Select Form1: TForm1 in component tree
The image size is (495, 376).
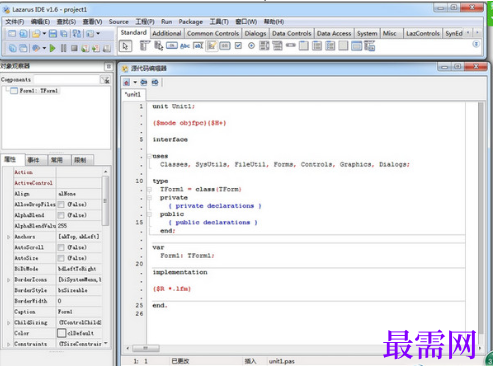point(38,91)
